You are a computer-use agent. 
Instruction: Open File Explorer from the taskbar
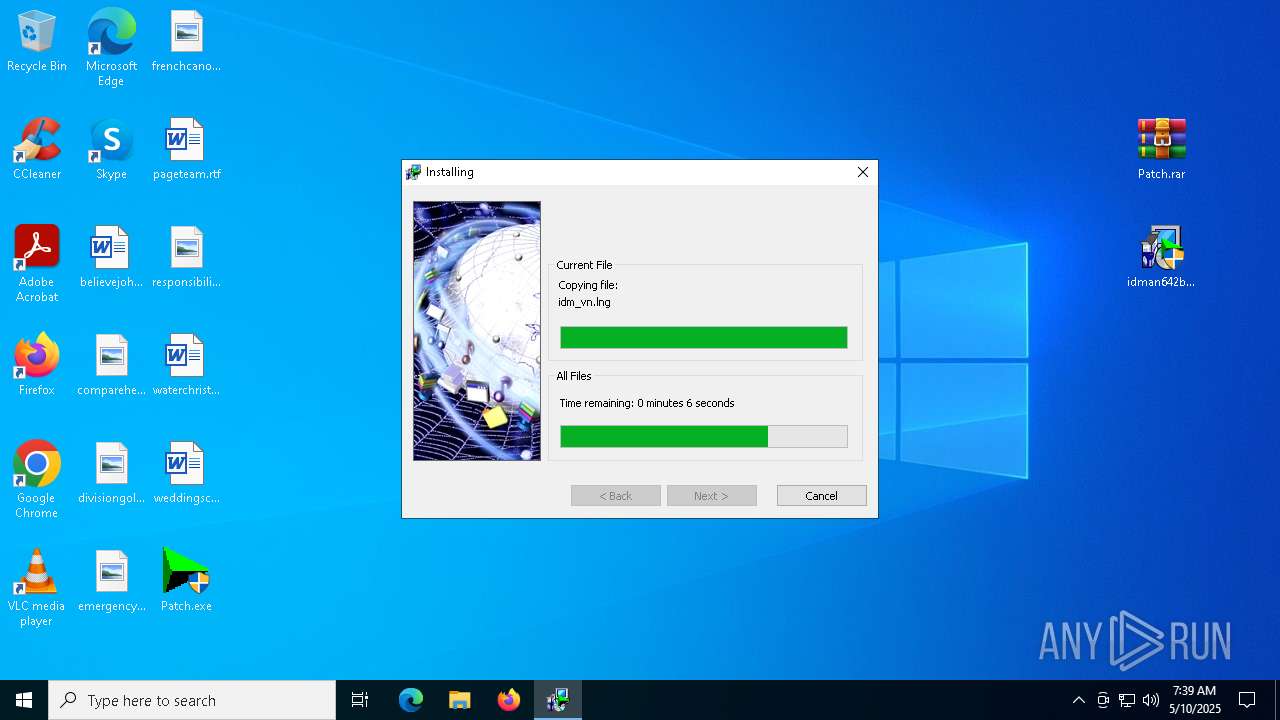tap(459, 700)
